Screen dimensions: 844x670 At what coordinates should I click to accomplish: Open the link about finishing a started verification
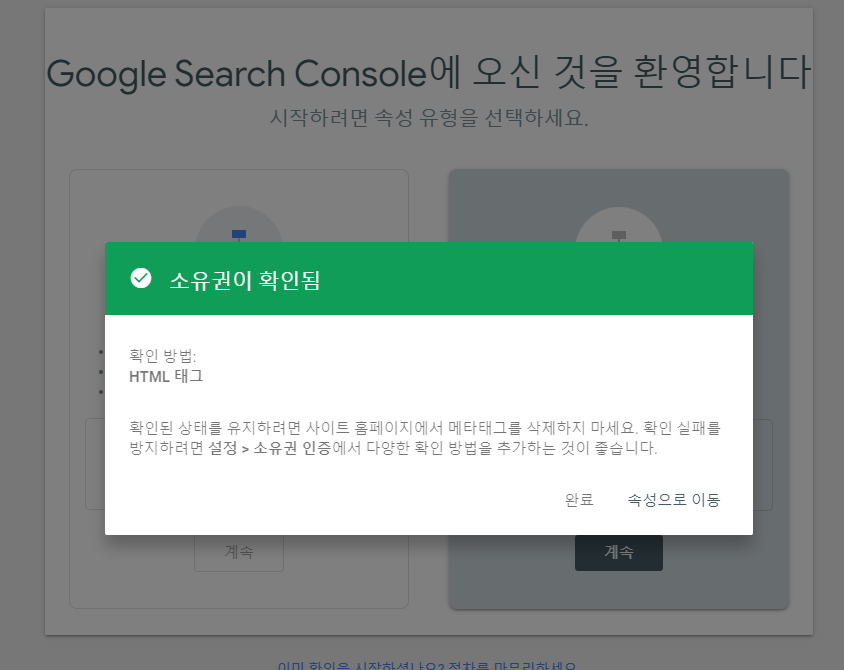(x=427, y=666)
